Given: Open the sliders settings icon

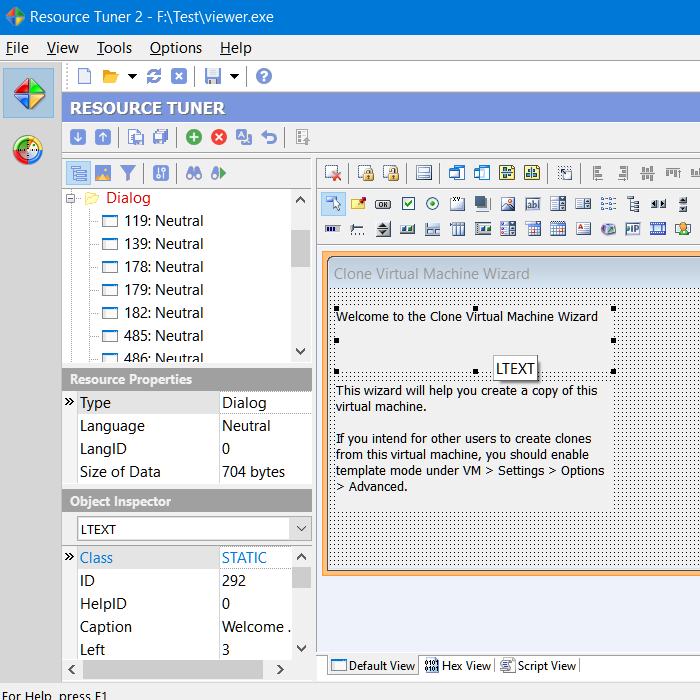Looking at the screenshot, I should tap(161, 173).
